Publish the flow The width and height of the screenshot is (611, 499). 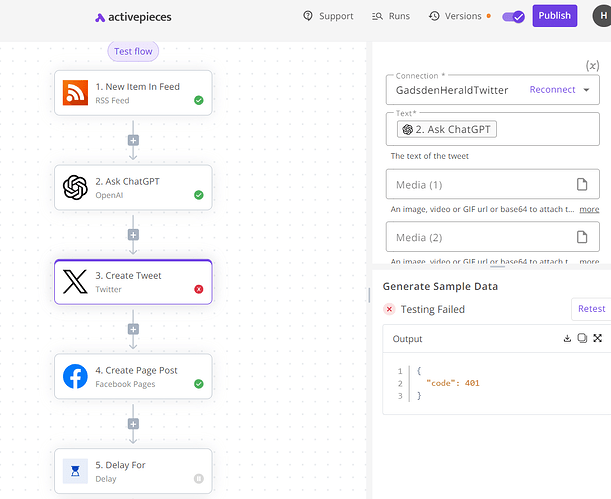tap(554, 16)
